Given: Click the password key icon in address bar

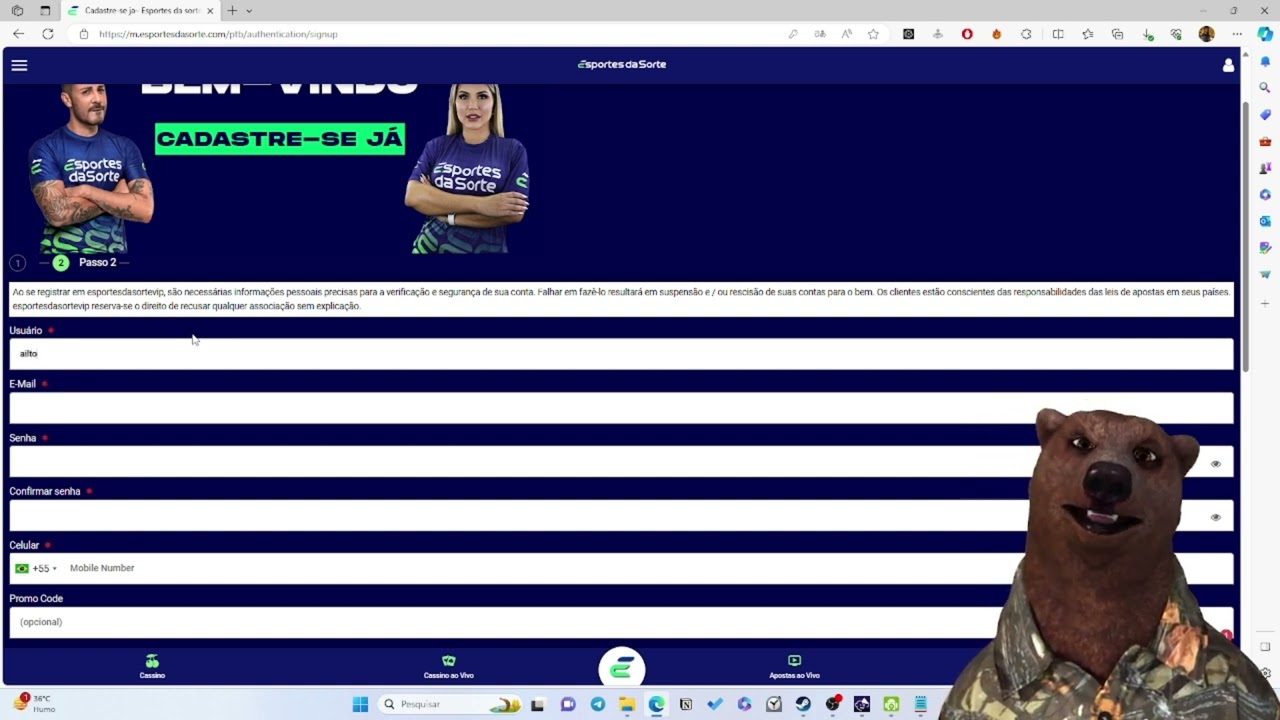Looking at the screenshot, I should pos(793,34).
